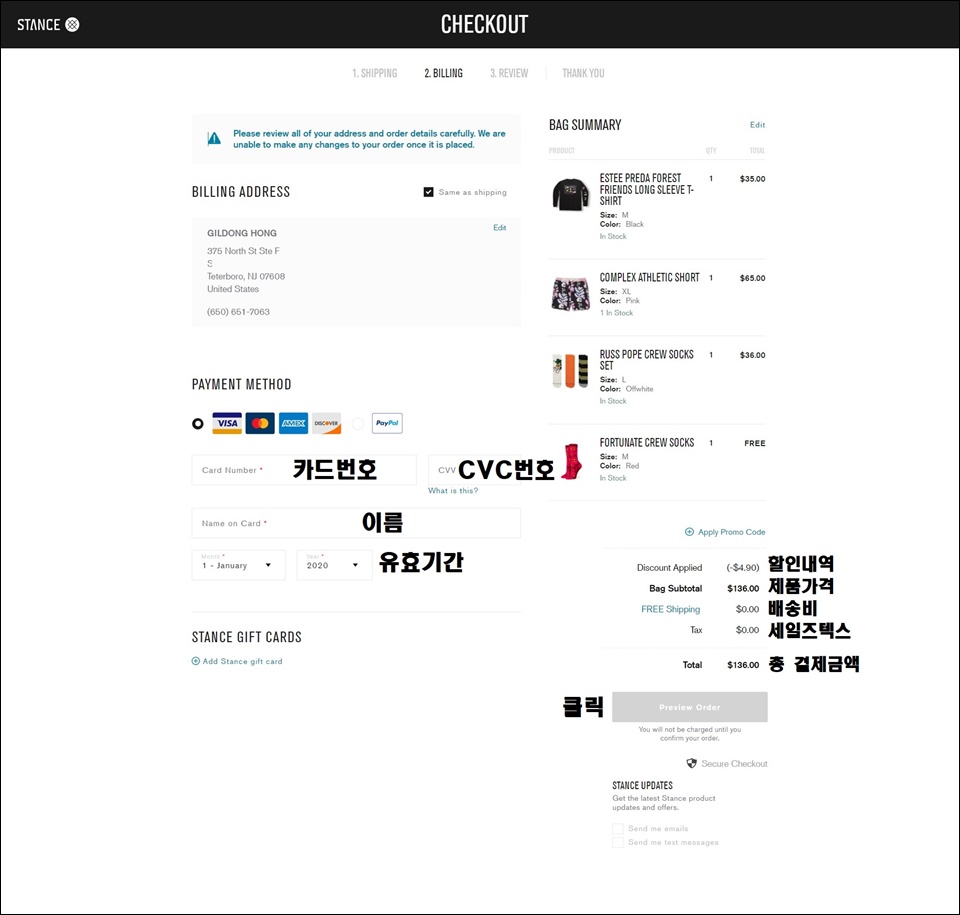Focus the CVV input field
This screenshot has height=915, width=960.
(x=474, y=470)
